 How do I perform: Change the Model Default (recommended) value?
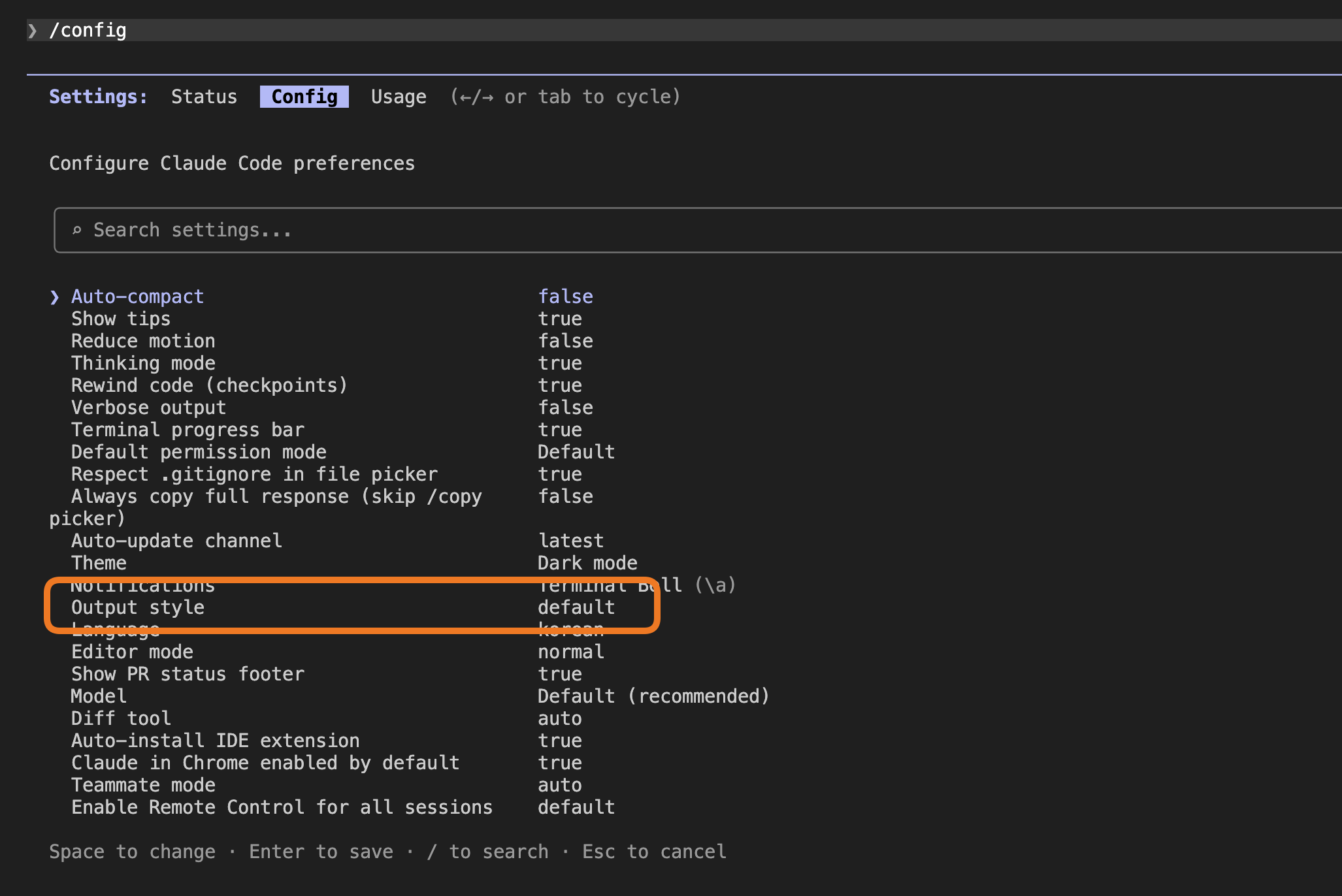(x=653, y=696)
